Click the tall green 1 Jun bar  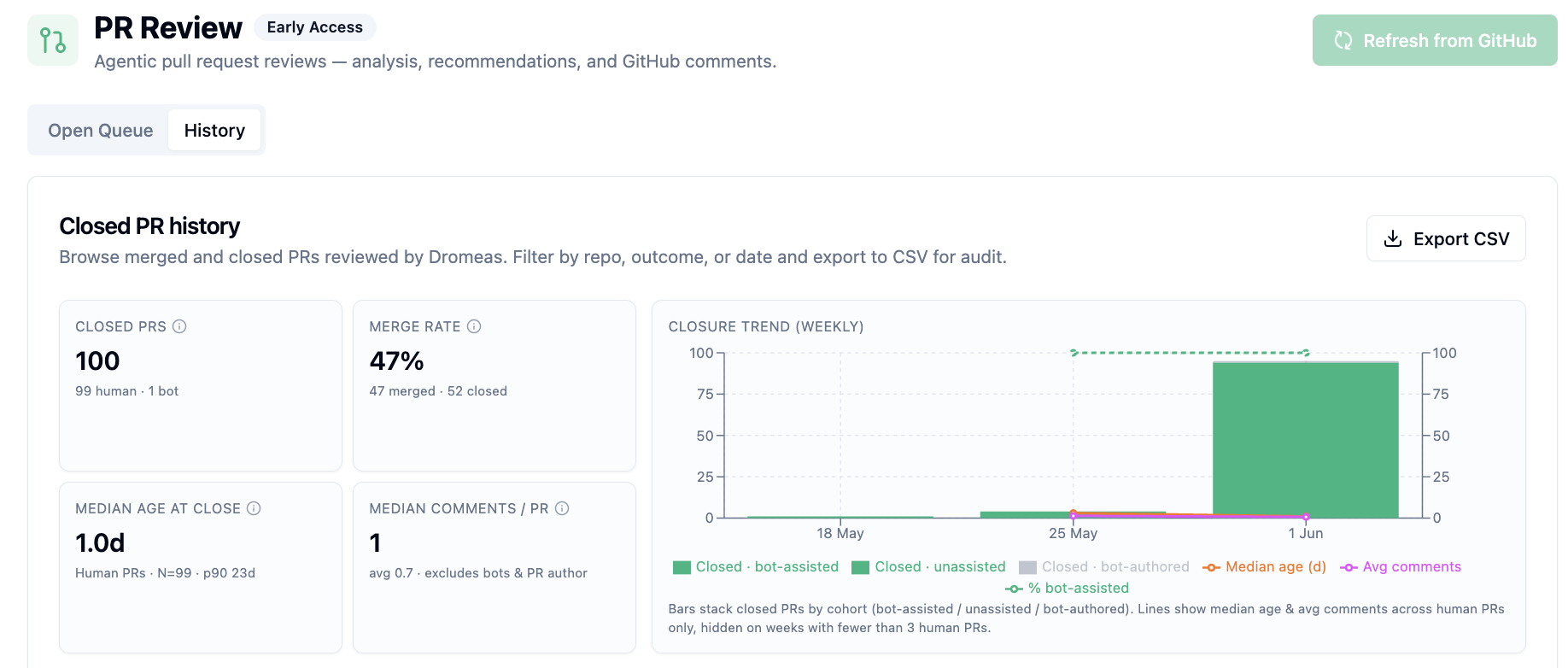coord(1306,440)
